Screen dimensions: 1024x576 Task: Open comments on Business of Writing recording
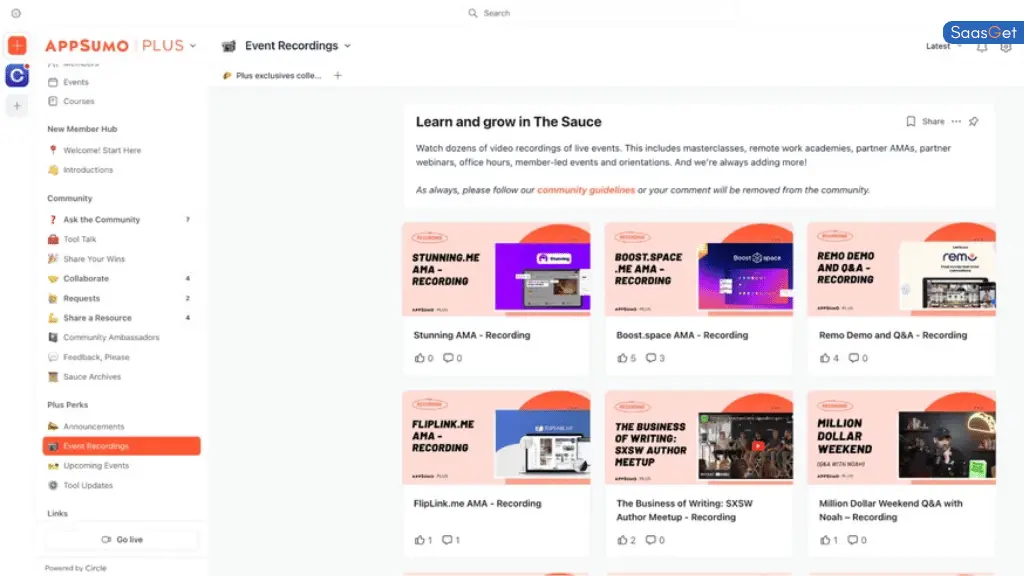[x=651, y=540]
